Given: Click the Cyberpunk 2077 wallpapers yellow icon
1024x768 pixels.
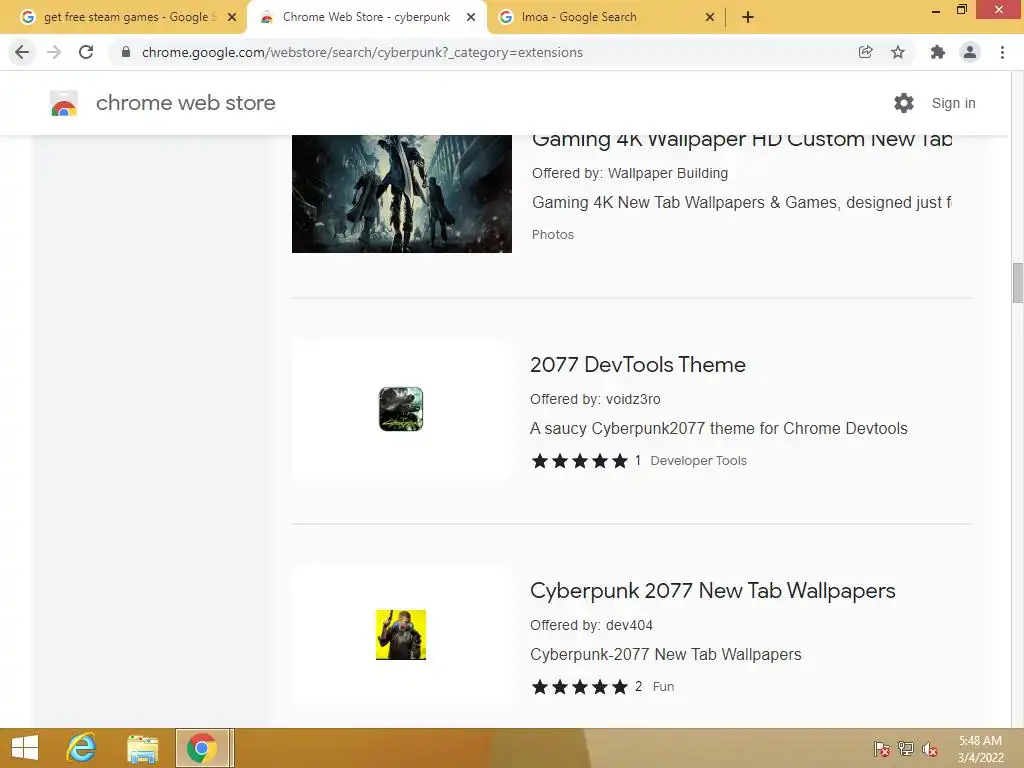Looking at the screenshot, I should [x=401, y=635].
